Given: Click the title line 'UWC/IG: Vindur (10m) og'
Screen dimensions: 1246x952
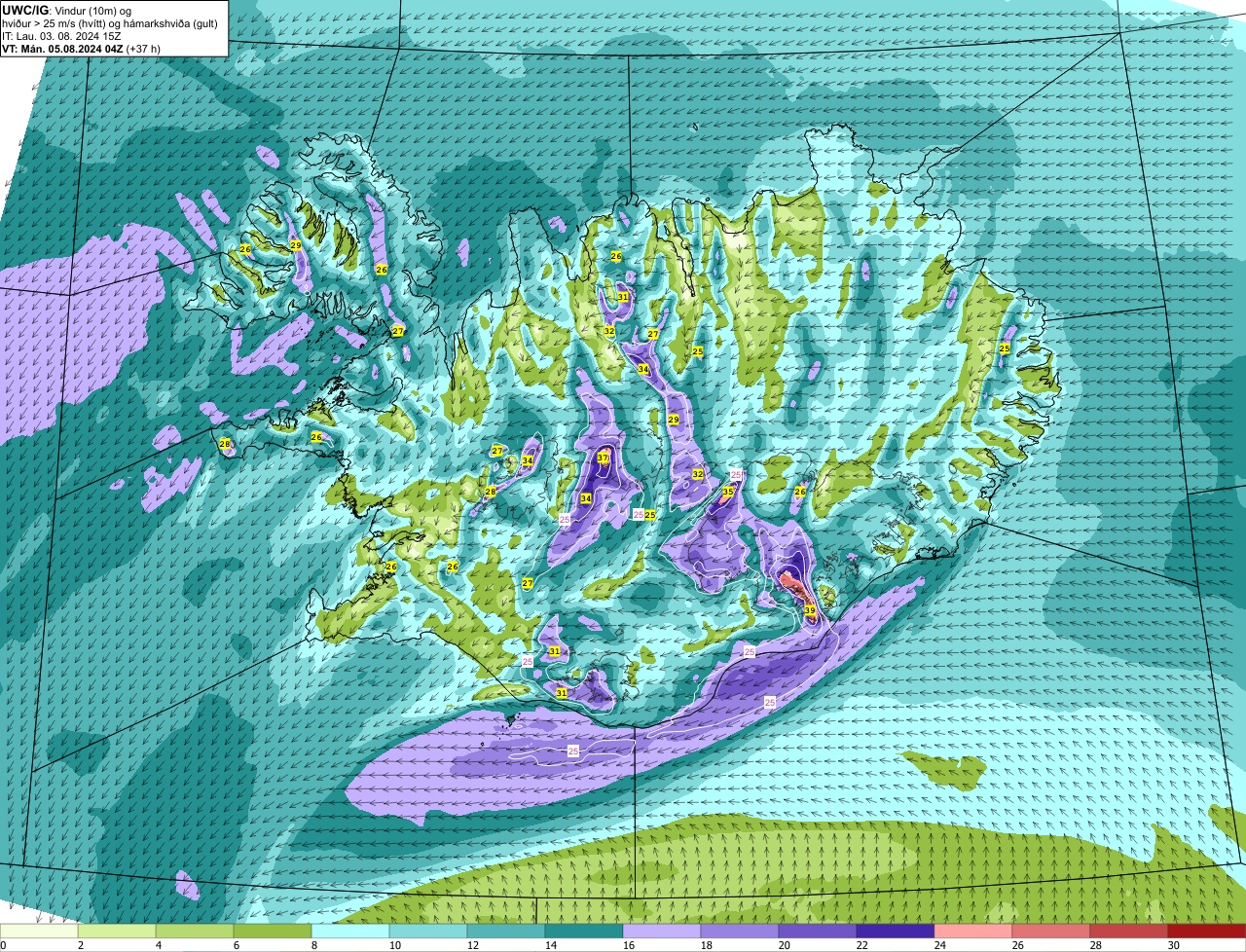Looking at the screenshot, I should [66, 10].
